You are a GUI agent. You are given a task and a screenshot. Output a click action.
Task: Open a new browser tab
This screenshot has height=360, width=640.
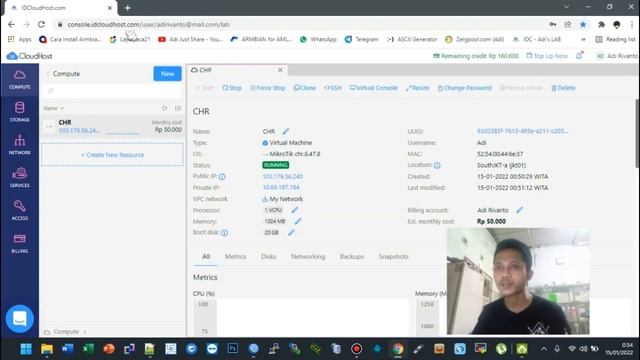pos(127,8)
